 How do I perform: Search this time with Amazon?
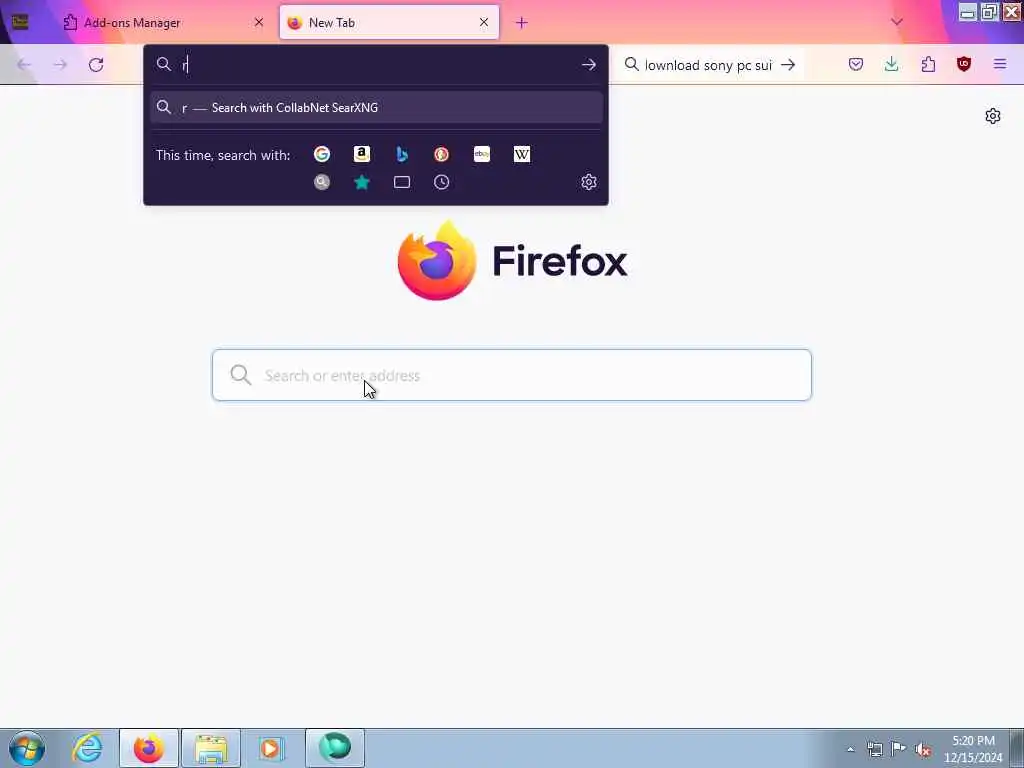pyautogui.click(x=362, y=154)
